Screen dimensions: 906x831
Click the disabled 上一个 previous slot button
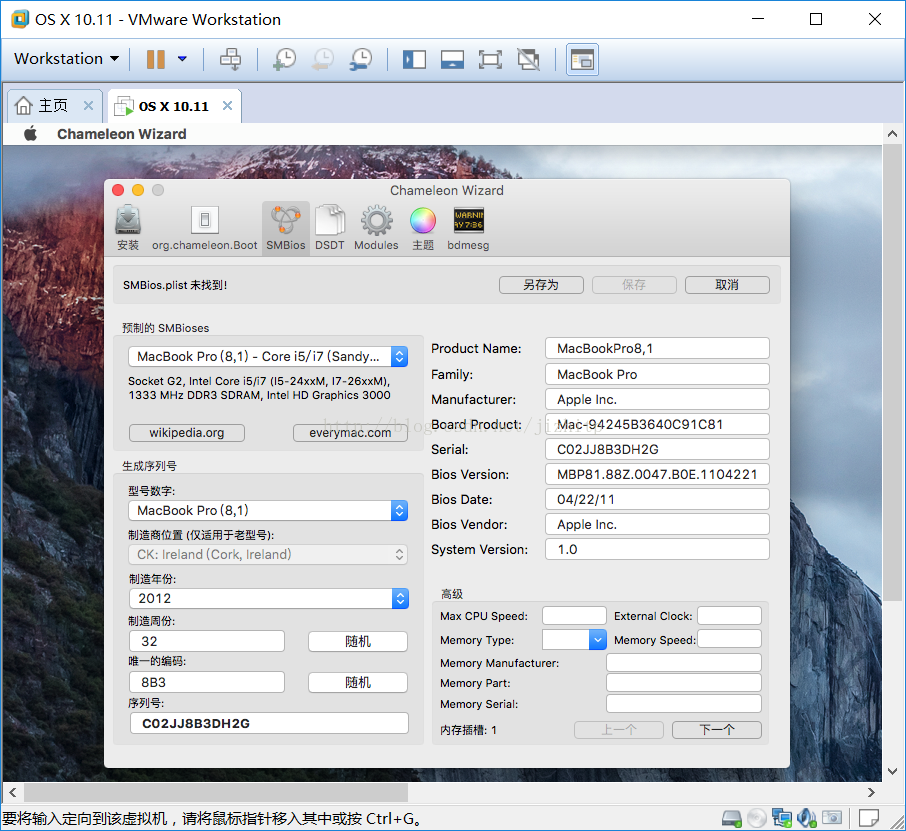click(x=619, y=730)
